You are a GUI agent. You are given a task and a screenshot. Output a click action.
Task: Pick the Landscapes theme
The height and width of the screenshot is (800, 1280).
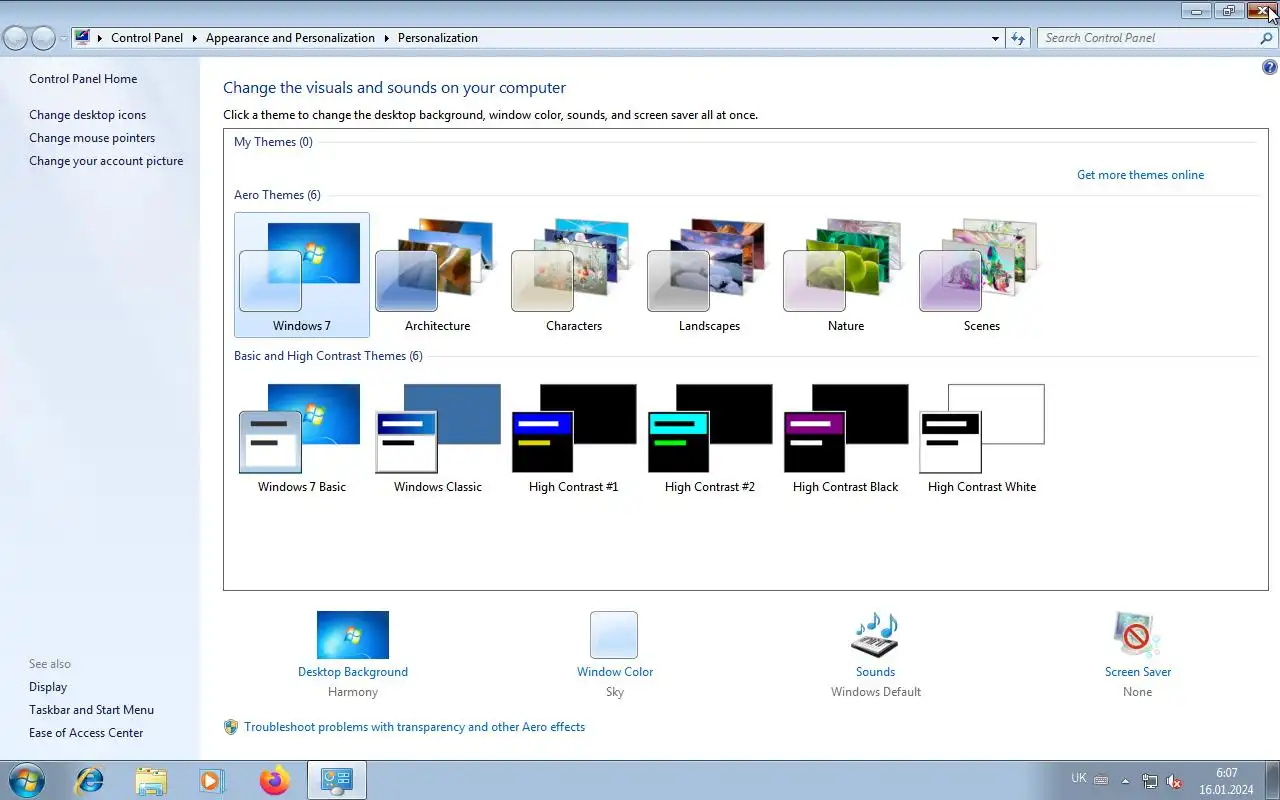coord(710,275)
